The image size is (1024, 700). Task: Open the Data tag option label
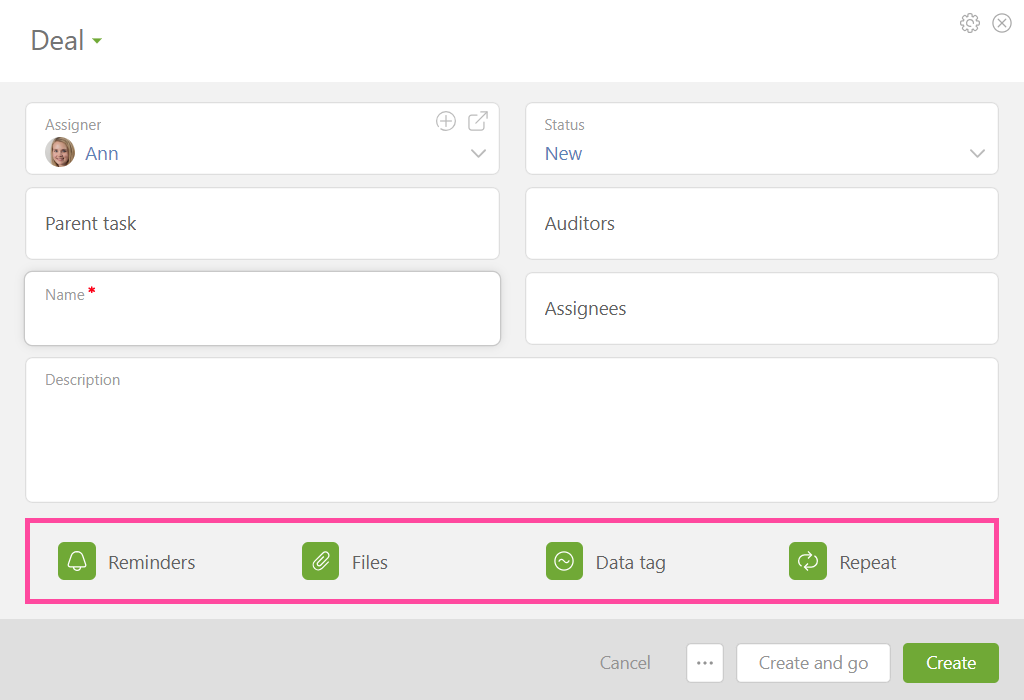(631, 563)
